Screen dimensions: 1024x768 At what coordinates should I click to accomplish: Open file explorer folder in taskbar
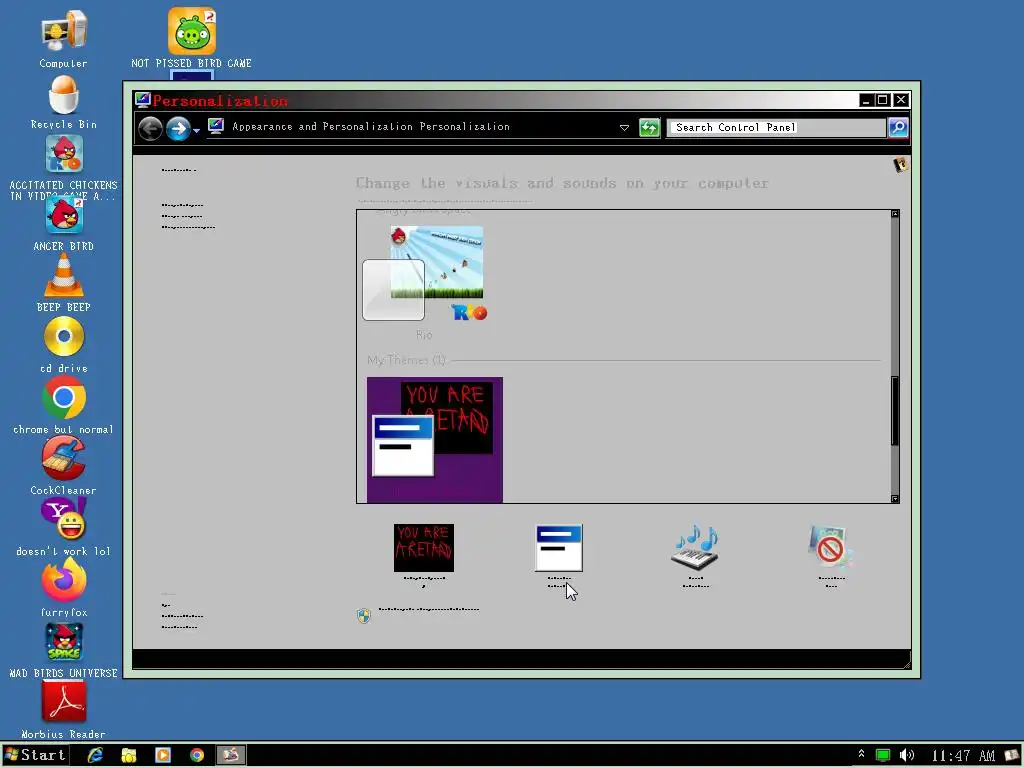129,755
